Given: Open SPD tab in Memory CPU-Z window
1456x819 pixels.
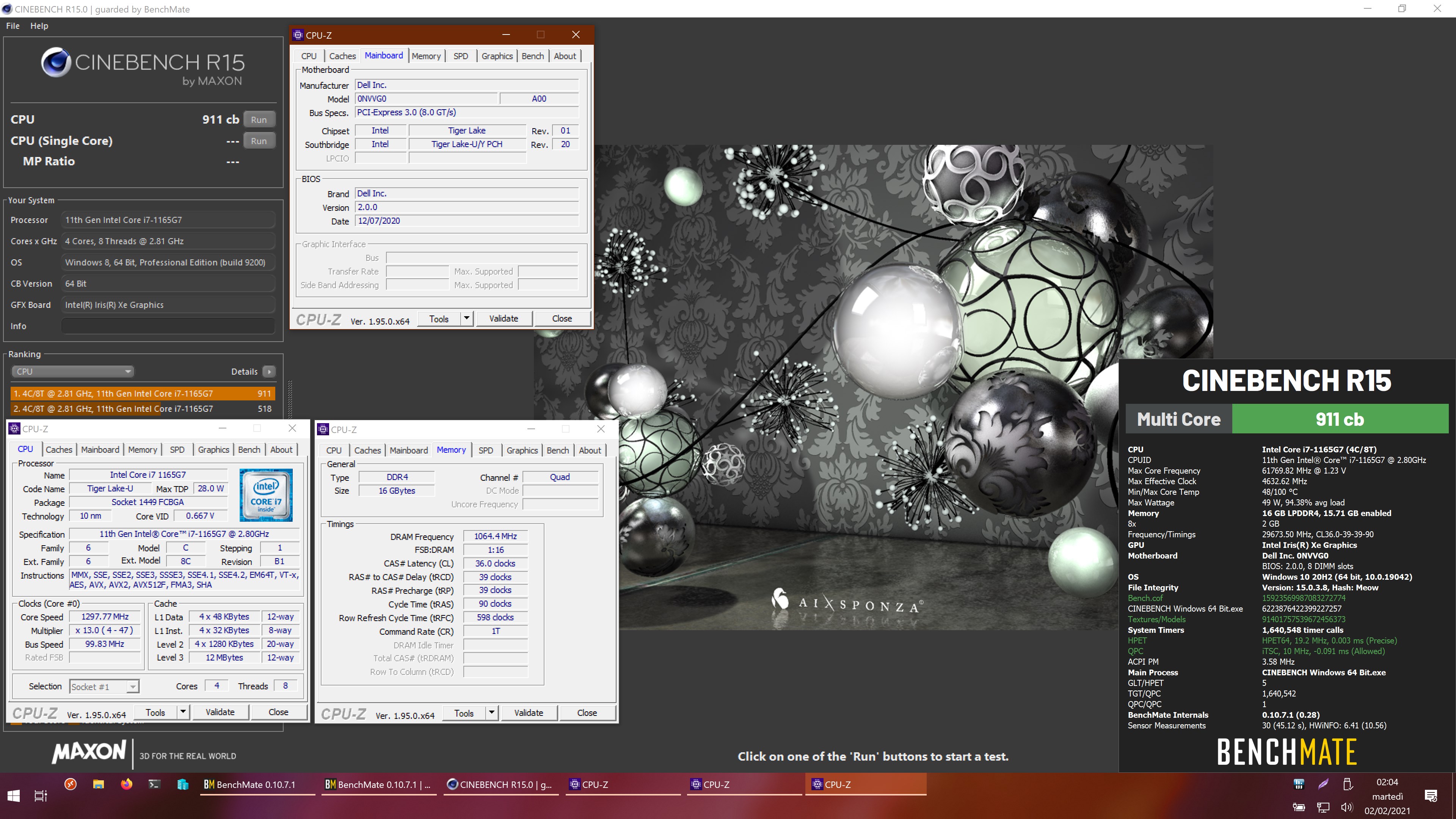Looking at the screenshot, I should [485, 450].
